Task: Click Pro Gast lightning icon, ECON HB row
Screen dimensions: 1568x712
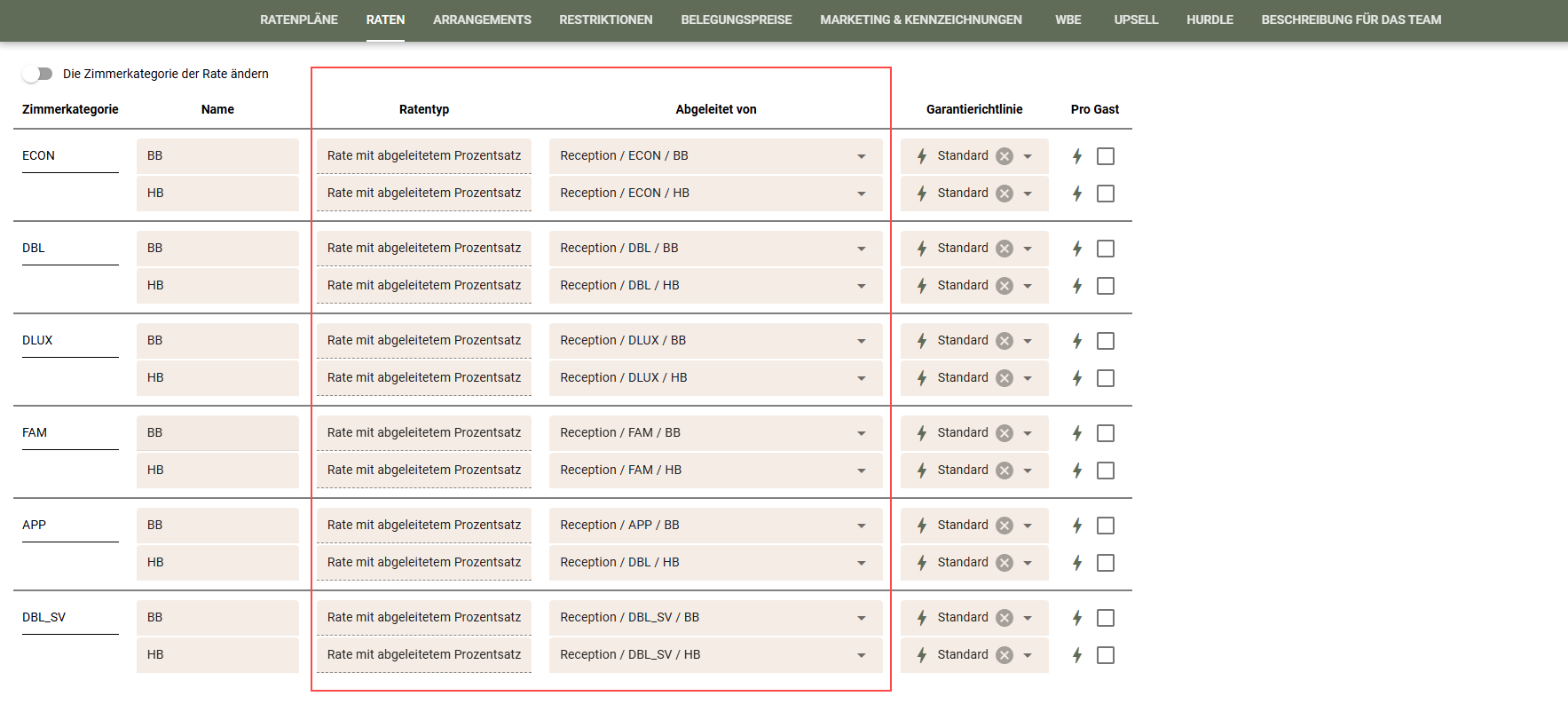Action: 1077,194
